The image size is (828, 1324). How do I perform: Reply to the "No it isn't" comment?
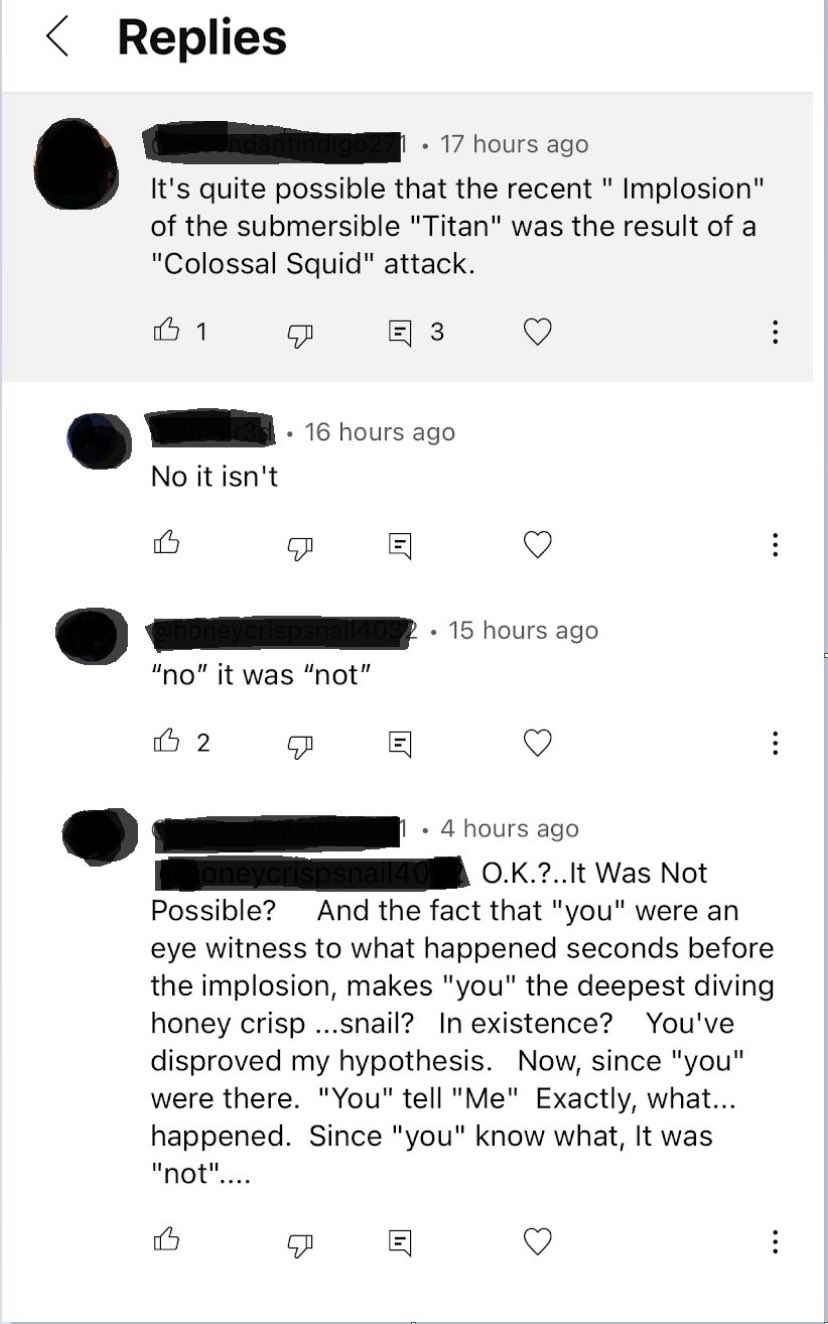pyautogui.click(x=400, y=545)
